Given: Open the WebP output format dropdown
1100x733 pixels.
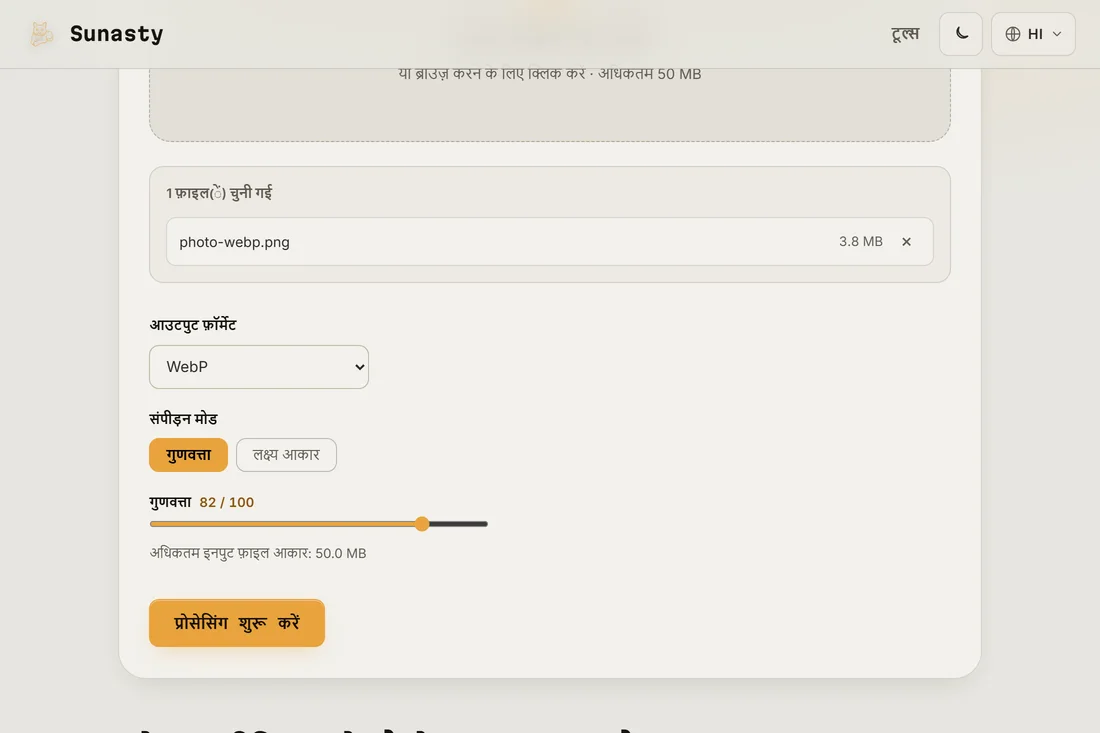Looking at the screenshot, I should coord(259,367).
